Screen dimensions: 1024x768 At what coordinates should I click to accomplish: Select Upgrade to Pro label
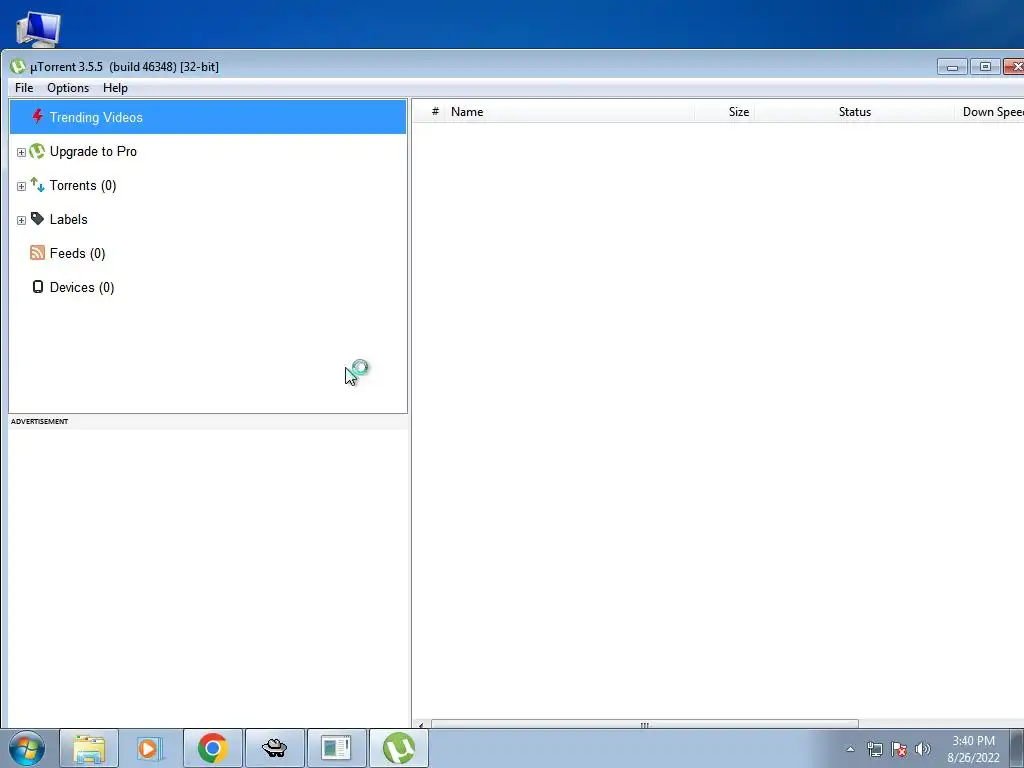(93, 152)
